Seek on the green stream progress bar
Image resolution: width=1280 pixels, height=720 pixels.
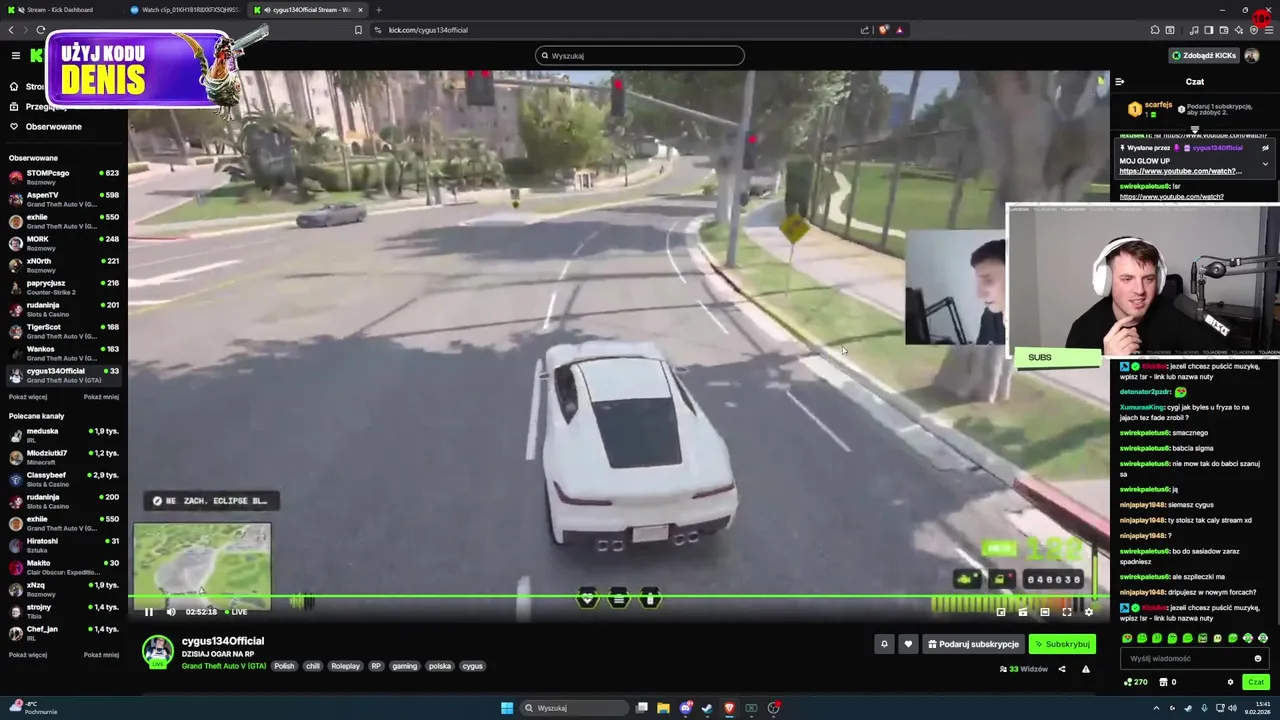pyautogui.click(x=618, y=598)
